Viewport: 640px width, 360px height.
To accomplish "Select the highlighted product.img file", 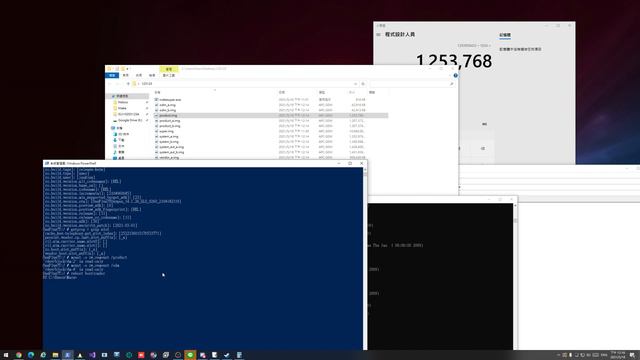I will (271, 116).
